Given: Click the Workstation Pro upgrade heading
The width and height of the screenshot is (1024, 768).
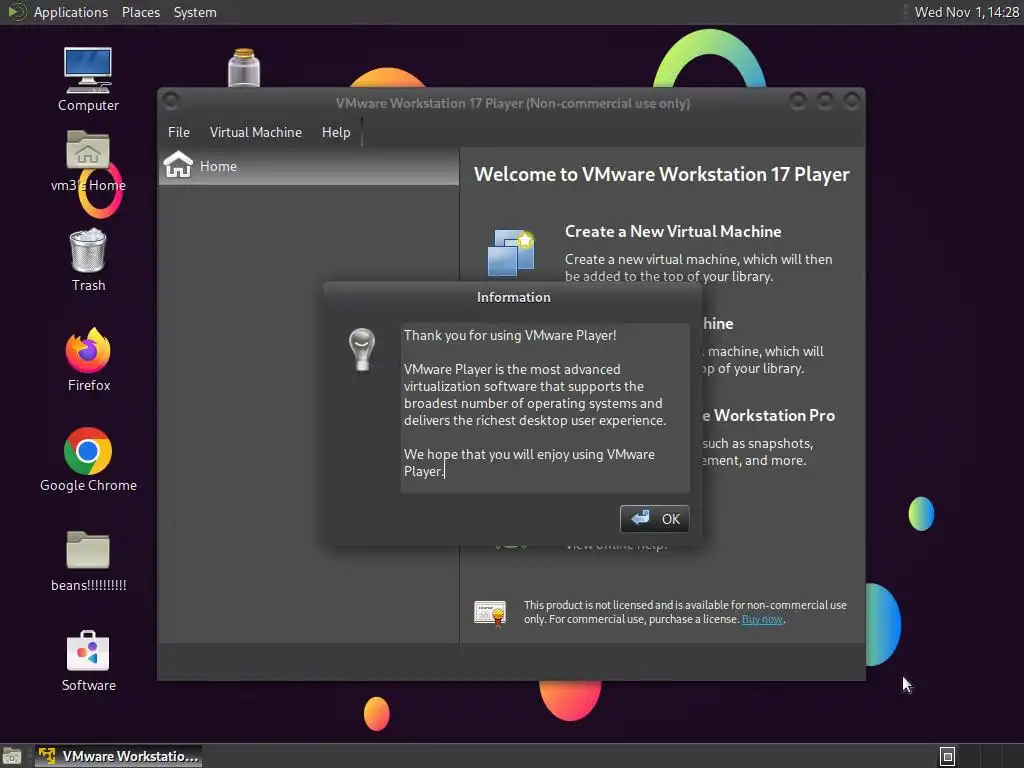Looking at the screenshot, I should [769, 415].
